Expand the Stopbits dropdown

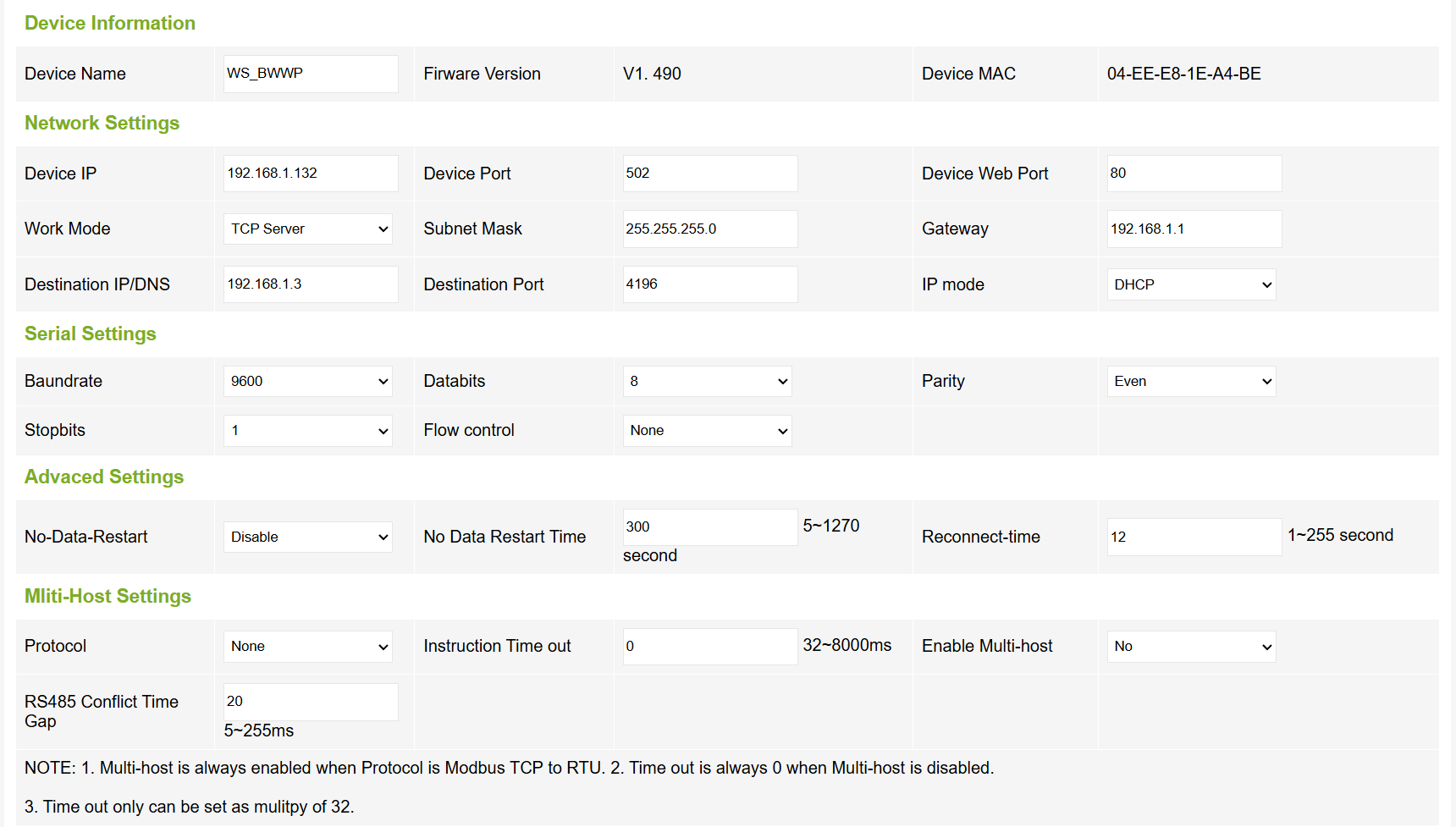(307, 430)
